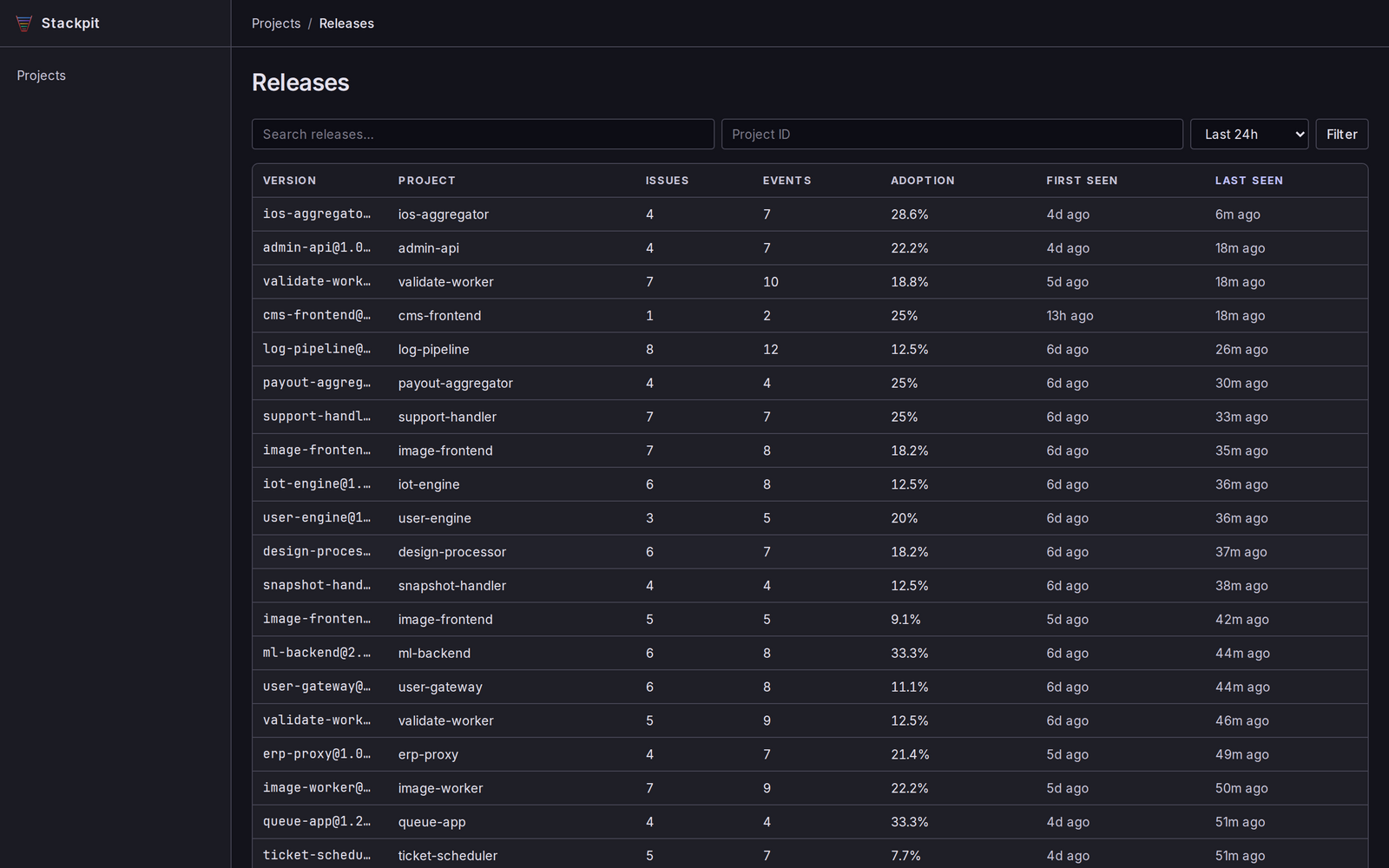Open the ml-backend@2.… version entry
This screenshot has width=1389, height=868.
coord(317,654)
